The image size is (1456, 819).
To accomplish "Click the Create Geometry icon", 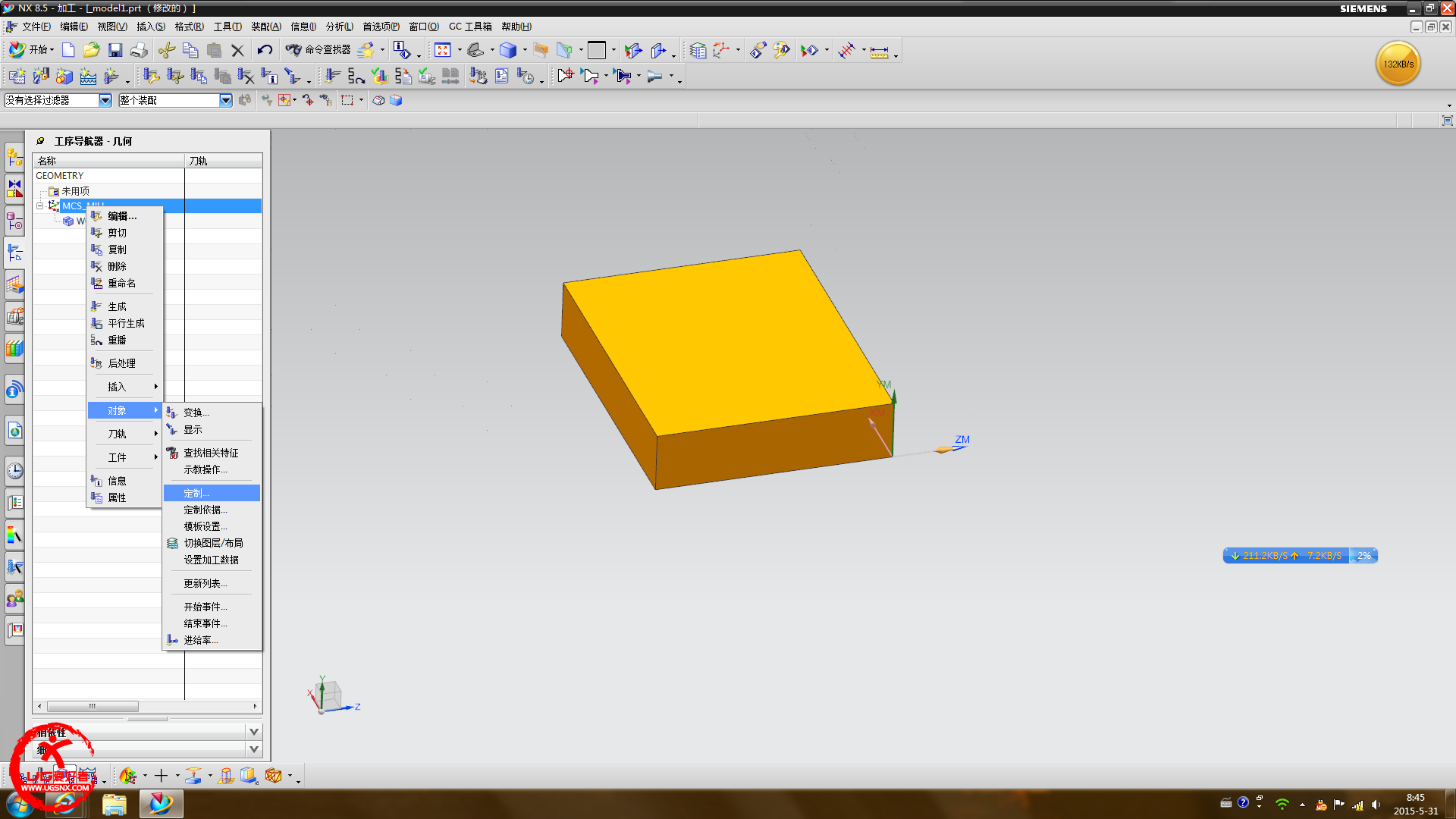I will 64,76.
